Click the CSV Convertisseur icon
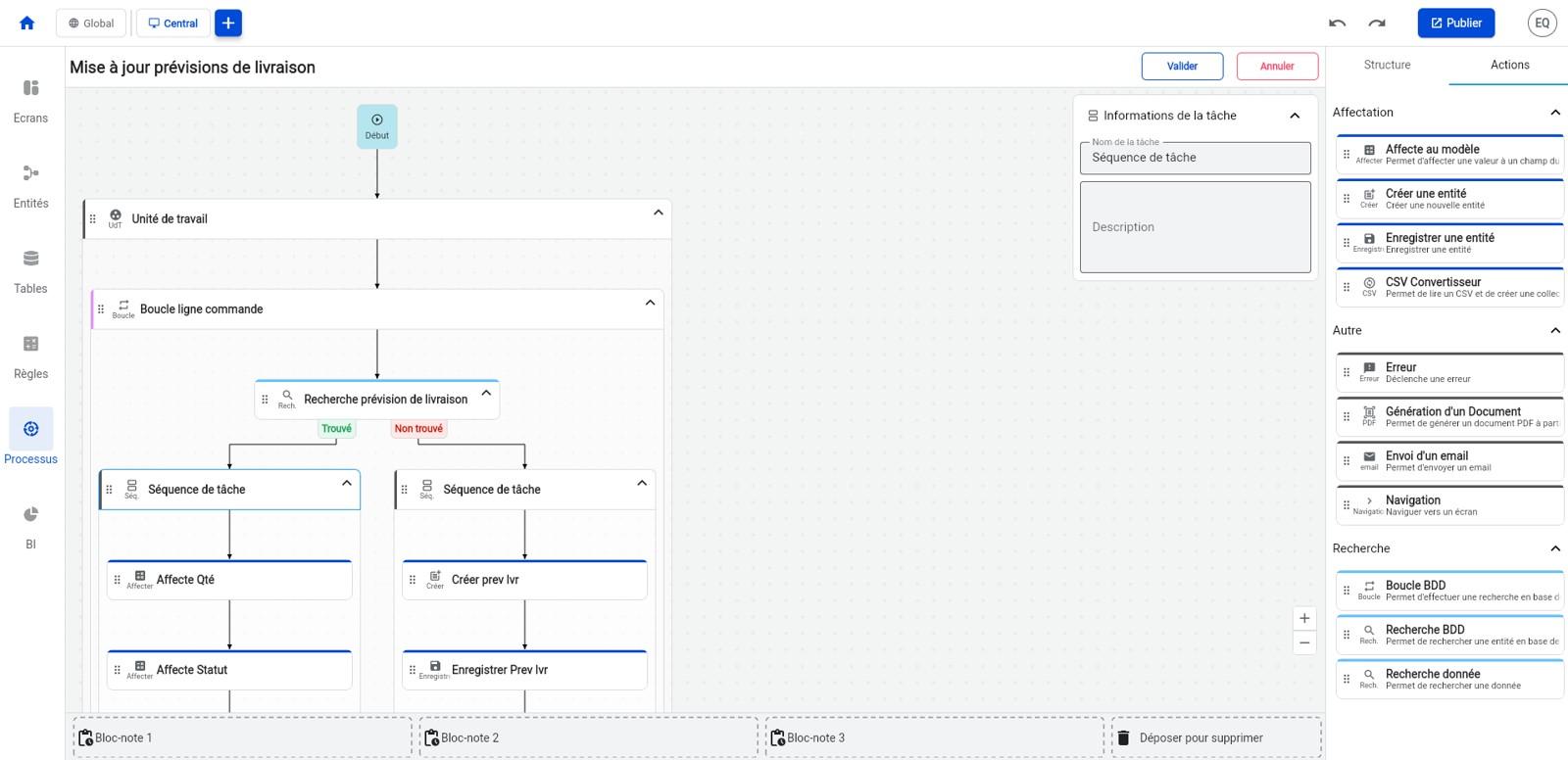The width and height of the screenshot is (1568, 760). pos(1369,282)
